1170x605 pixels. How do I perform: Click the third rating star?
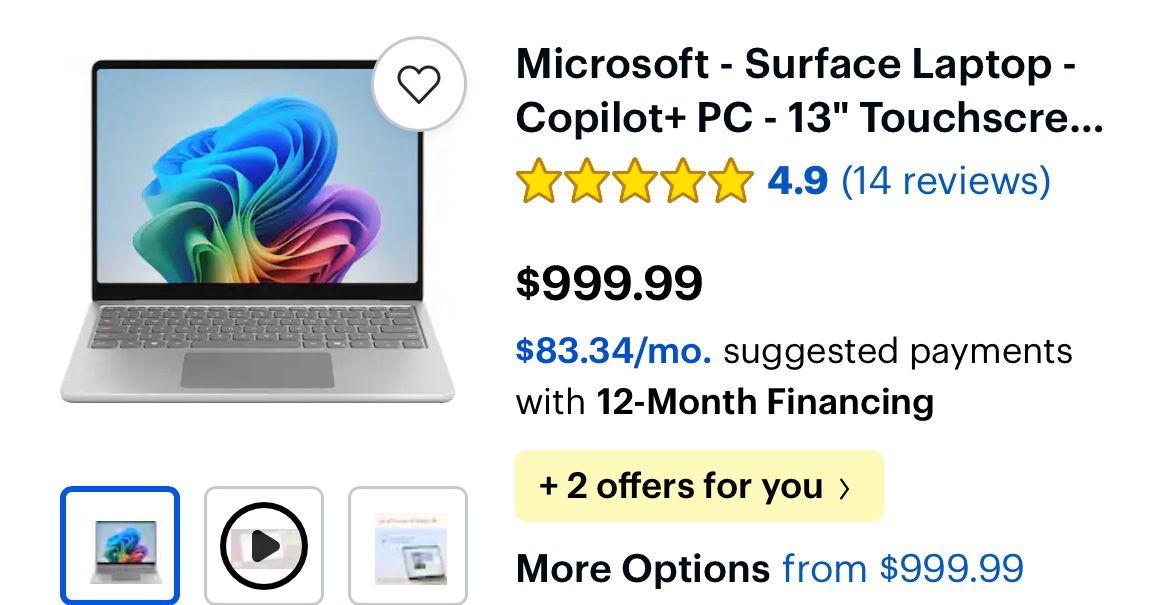pyautogui.click(x=634, y=182)
